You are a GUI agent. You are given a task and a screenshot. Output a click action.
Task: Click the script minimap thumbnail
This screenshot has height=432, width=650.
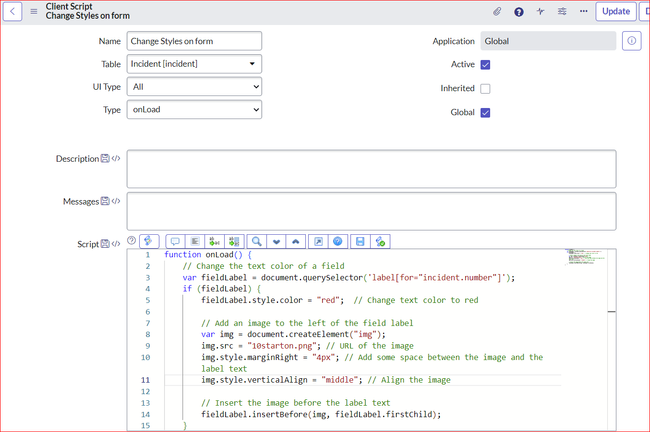585,257
